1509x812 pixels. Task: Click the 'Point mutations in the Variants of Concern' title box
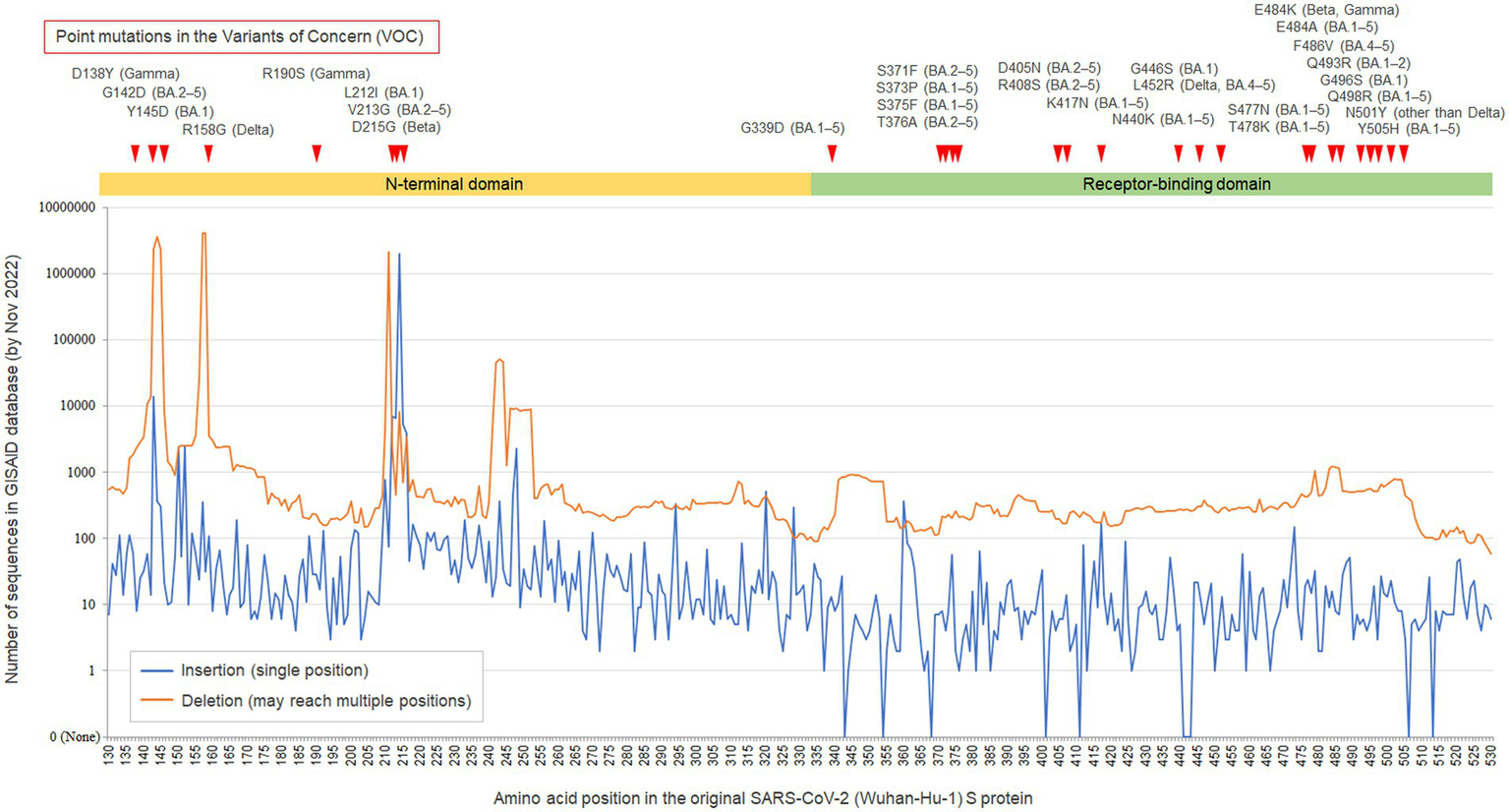click(240, 37)
